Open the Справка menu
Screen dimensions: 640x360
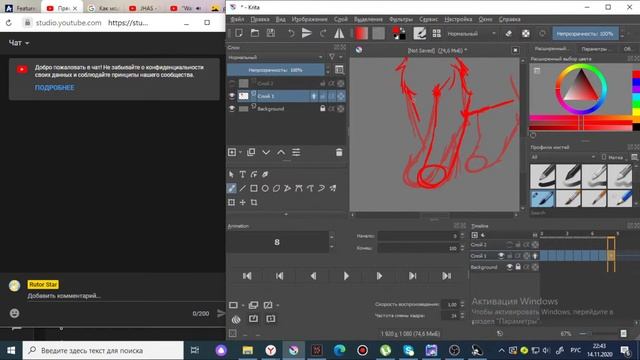click(x=509, y=19)
